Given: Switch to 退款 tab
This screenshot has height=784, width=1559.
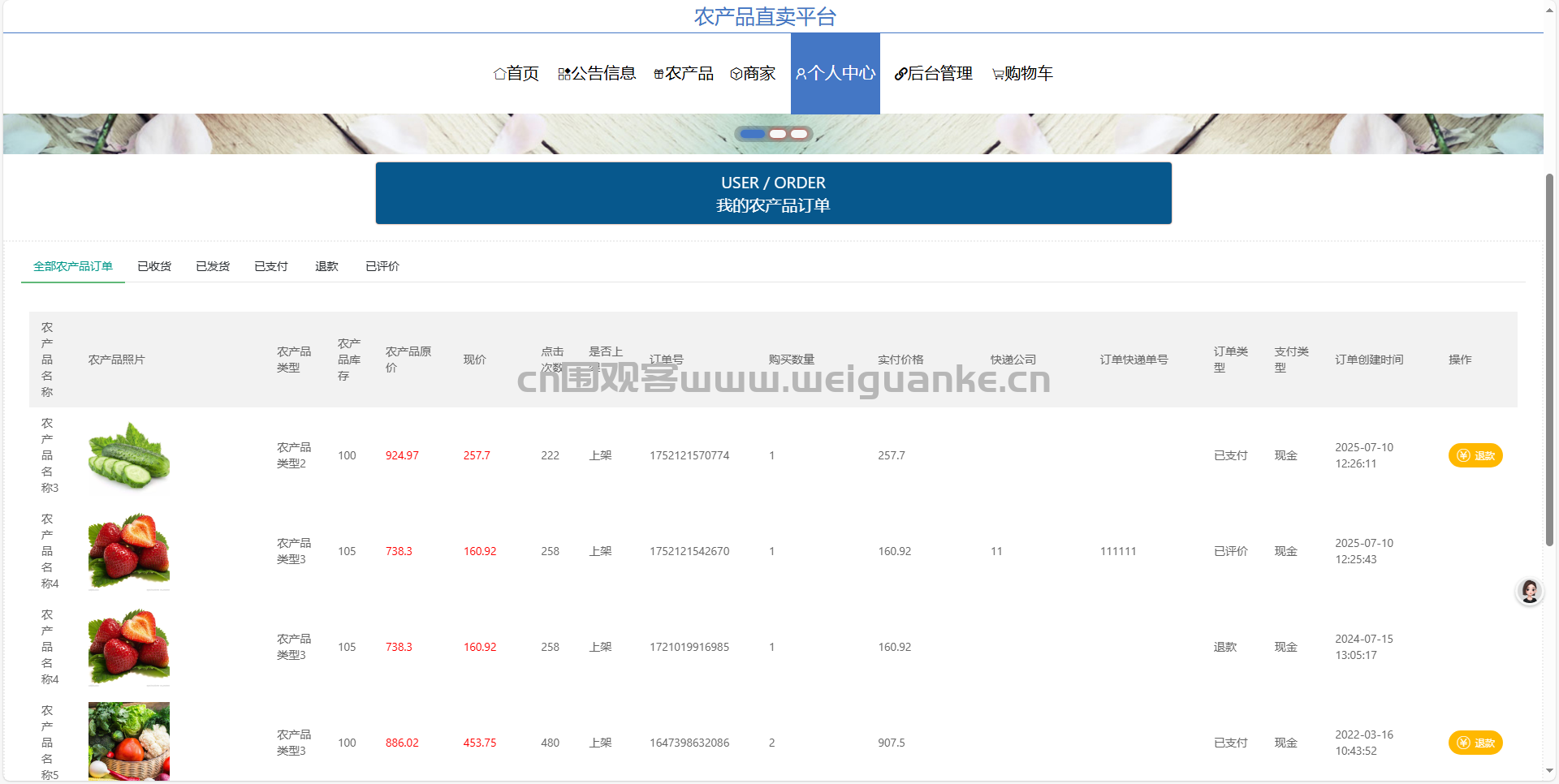Looking at the screenshot, I should click(x=327, y=266).
